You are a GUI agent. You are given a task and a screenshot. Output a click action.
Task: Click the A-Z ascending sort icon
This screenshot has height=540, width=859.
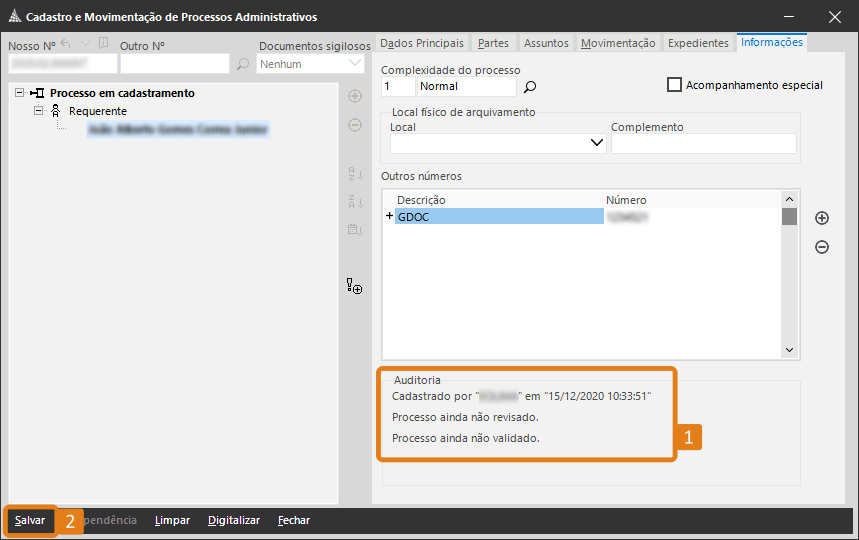pyautogui.click(x=354, y=174)
